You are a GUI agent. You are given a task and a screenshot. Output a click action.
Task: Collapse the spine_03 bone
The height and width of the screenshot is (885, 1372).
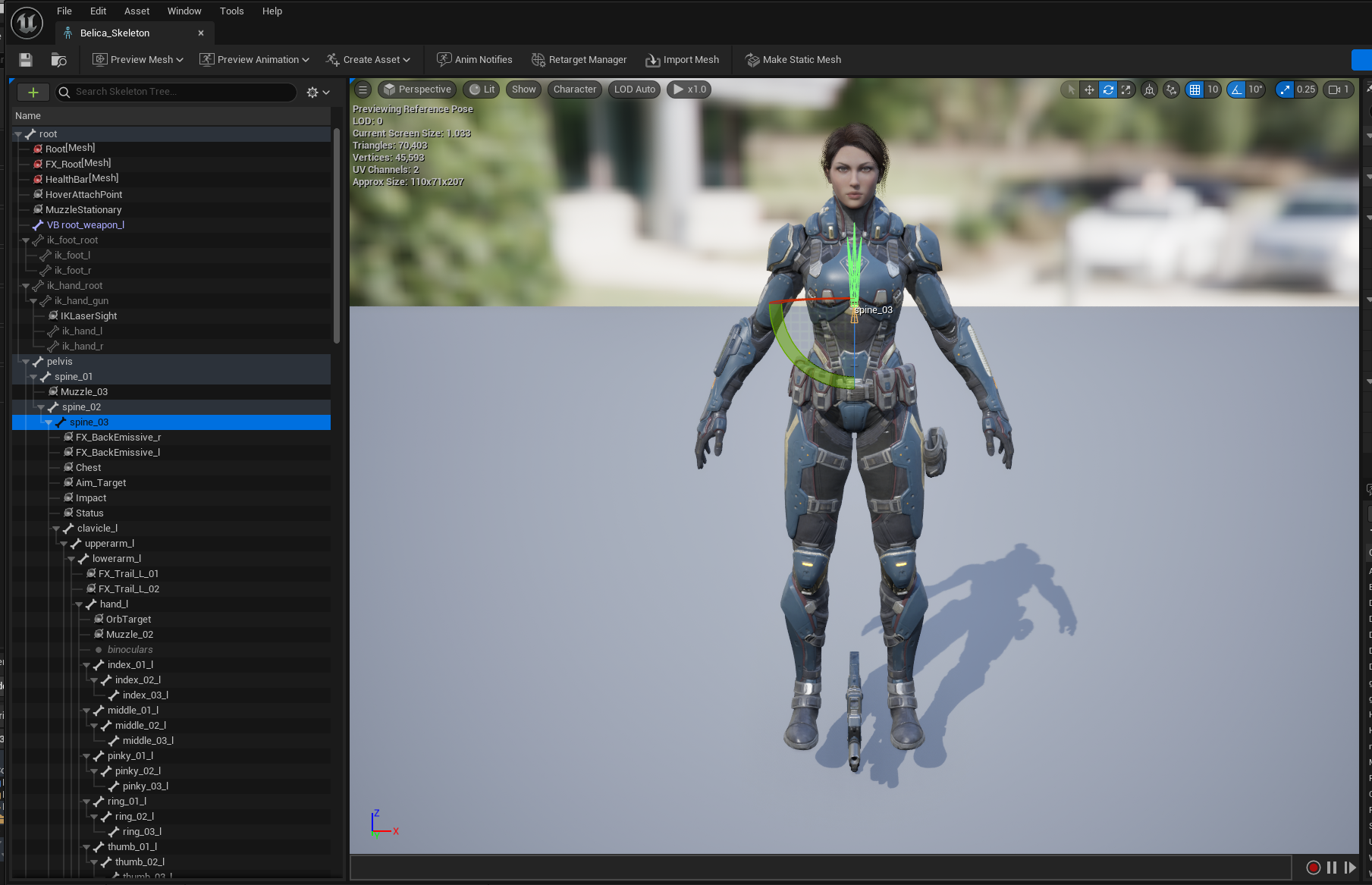[49, 422]
